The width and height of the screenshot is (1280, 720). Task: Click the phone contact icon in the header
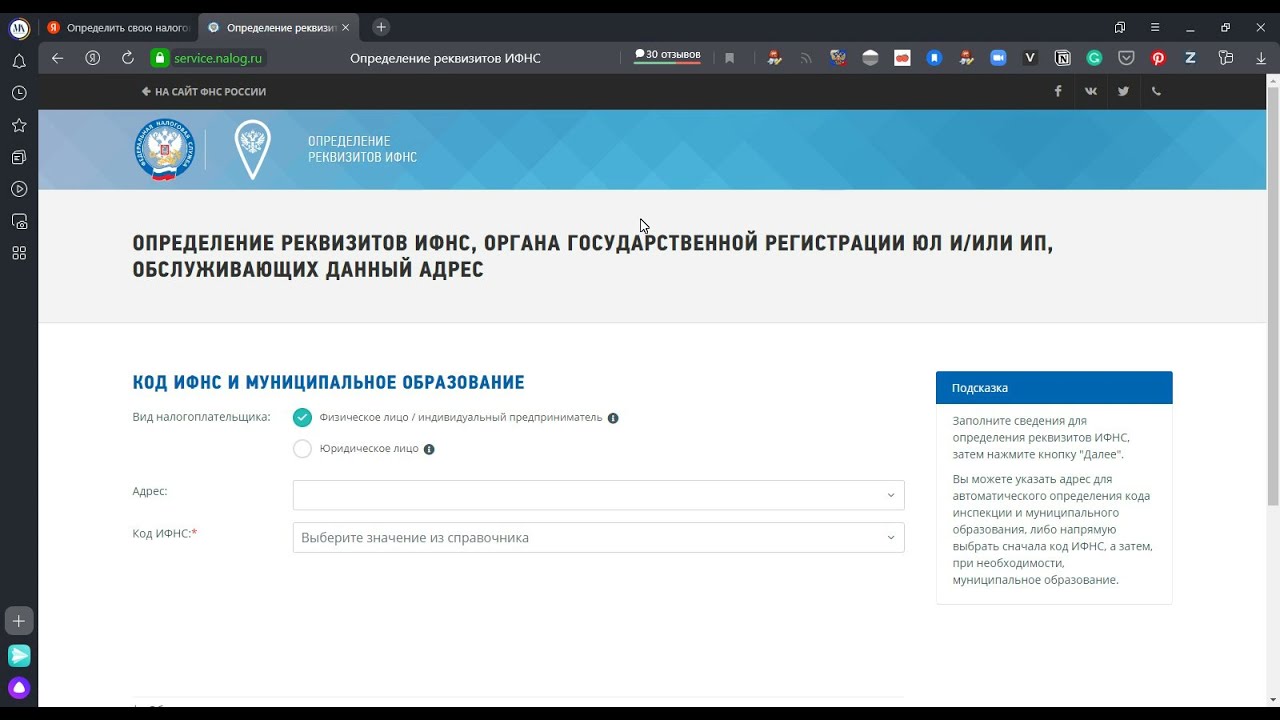[1156, 91]
